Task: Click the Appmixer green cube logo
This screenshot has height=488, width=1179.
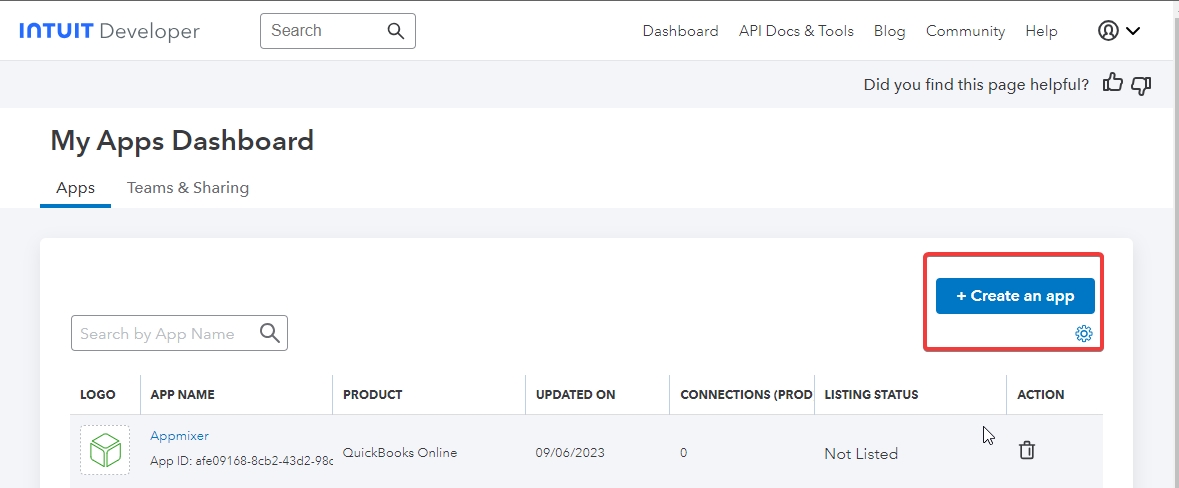Action: coord(105,451)
